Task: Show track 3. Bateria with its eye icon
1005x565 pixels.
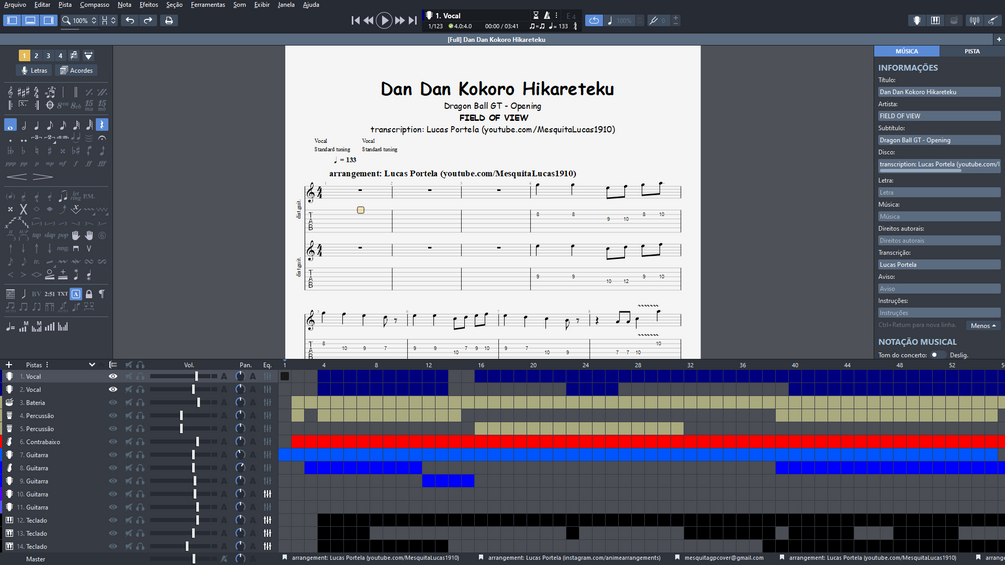Action: tap(113, 403)
